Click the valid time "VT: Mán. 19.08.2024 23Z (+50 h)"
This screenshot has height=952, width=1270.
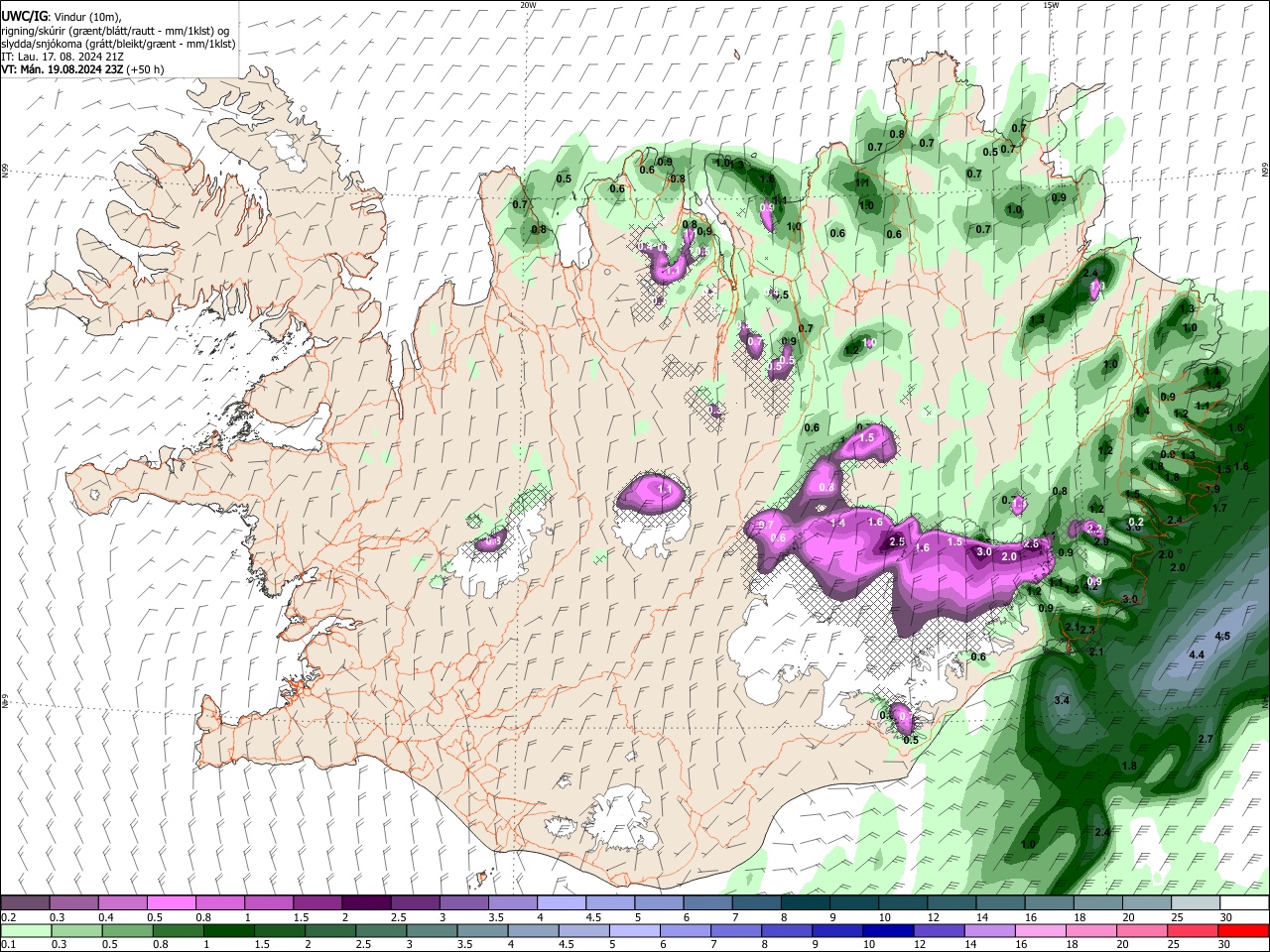[82, 69]
